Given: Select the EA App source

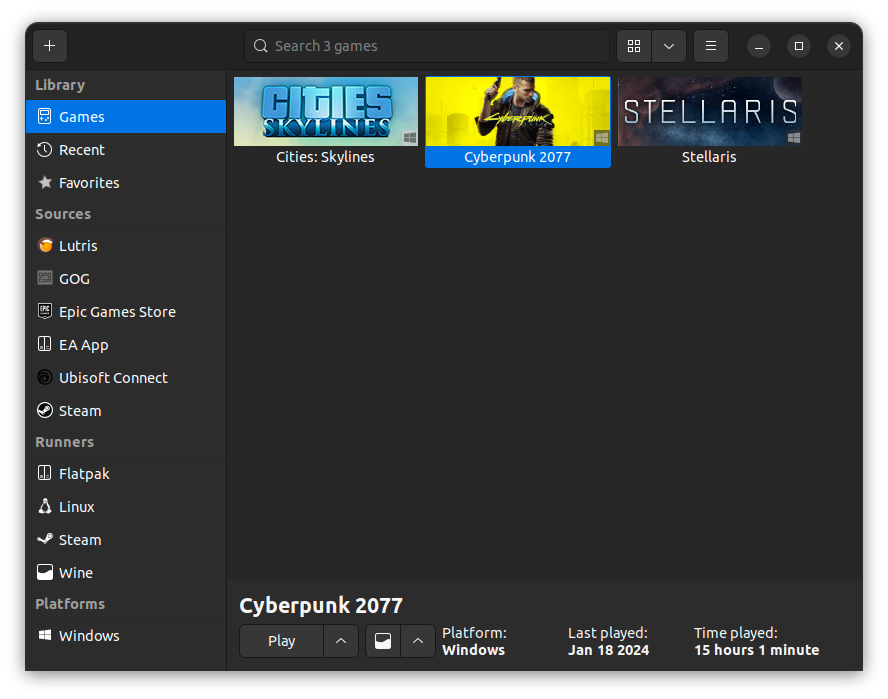Looking at the screenshot, I should click(x=126, y=344).
